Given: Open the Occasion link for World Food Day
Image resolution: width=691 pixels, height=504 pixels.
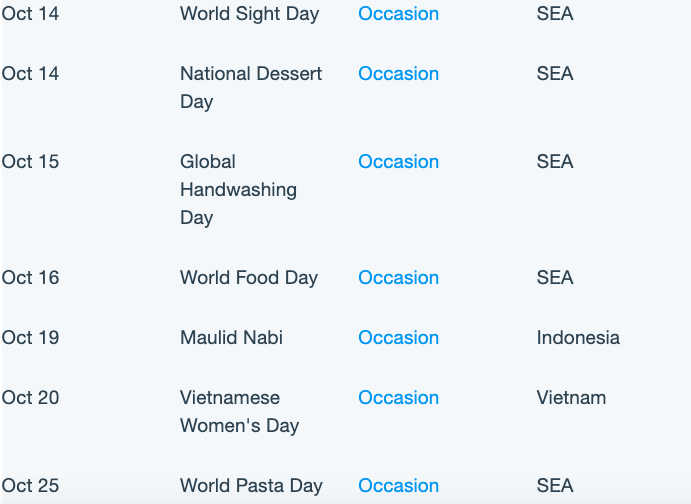Looking at the screenshot, I should pyautogui.click(x=398, y=278).
